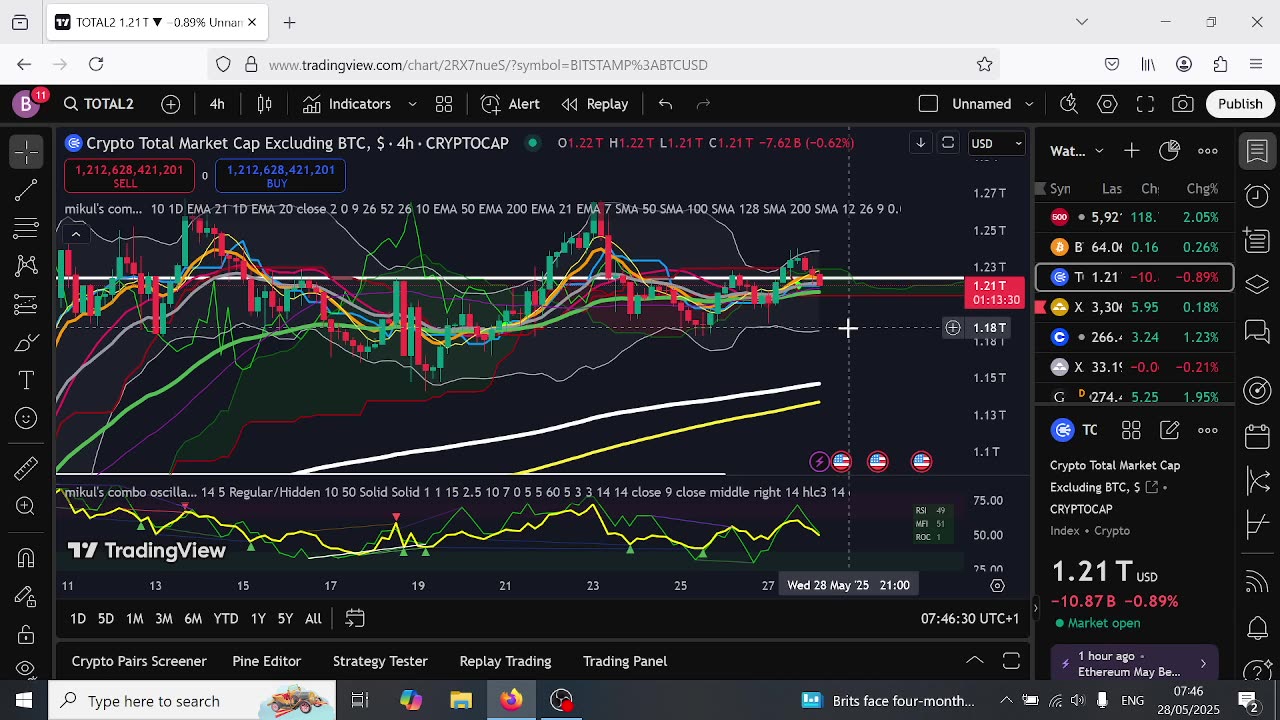Expand the bottom panel chevron
The width and height of the screenshot is (1280, 720).
[x=974, y=661]
